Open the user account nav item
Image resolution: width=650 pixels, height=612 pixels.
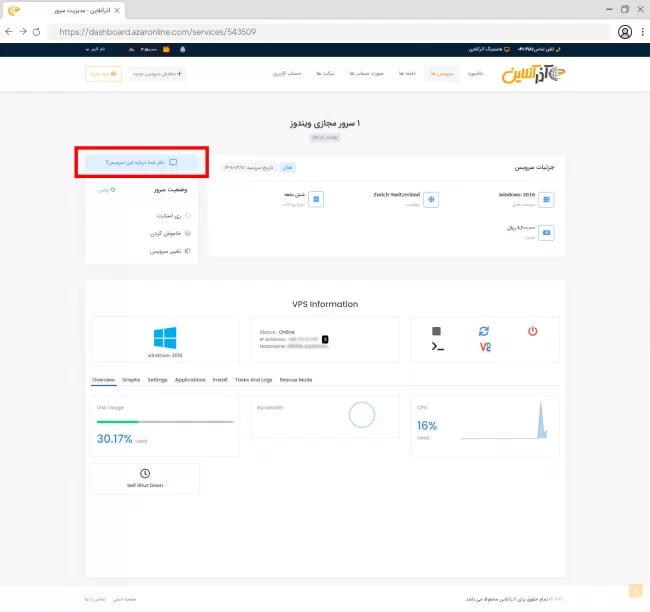click(287, 73)
